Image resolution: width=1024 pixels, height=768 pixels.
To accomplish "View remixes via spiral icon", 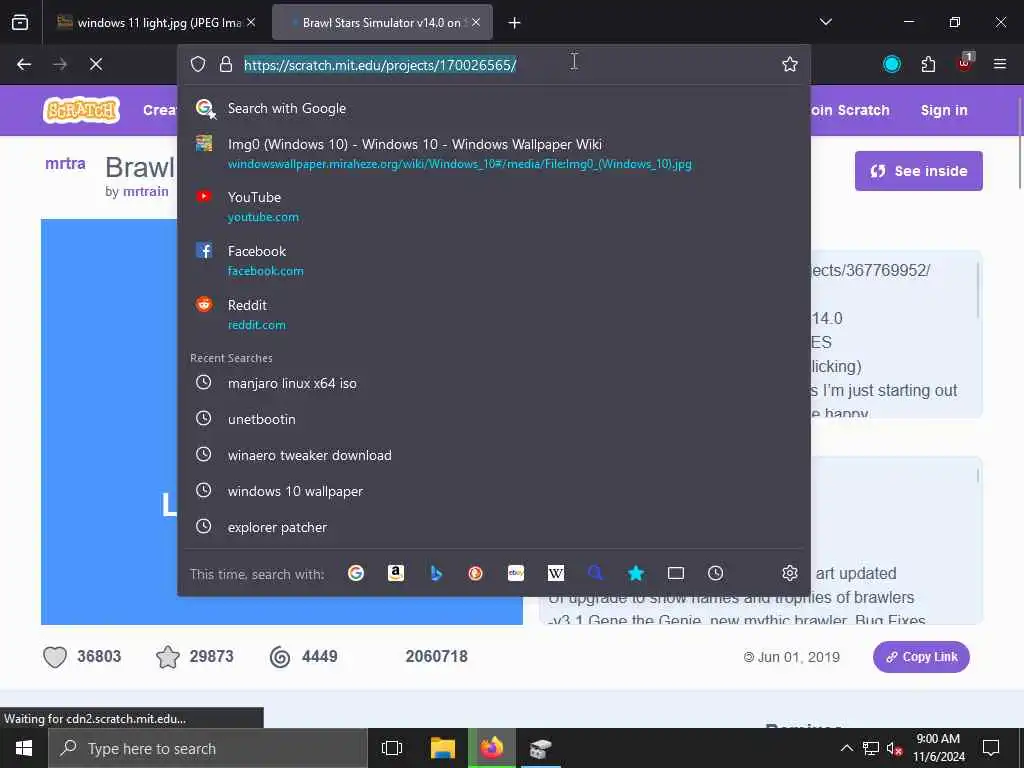I will (x=280, y=657).
